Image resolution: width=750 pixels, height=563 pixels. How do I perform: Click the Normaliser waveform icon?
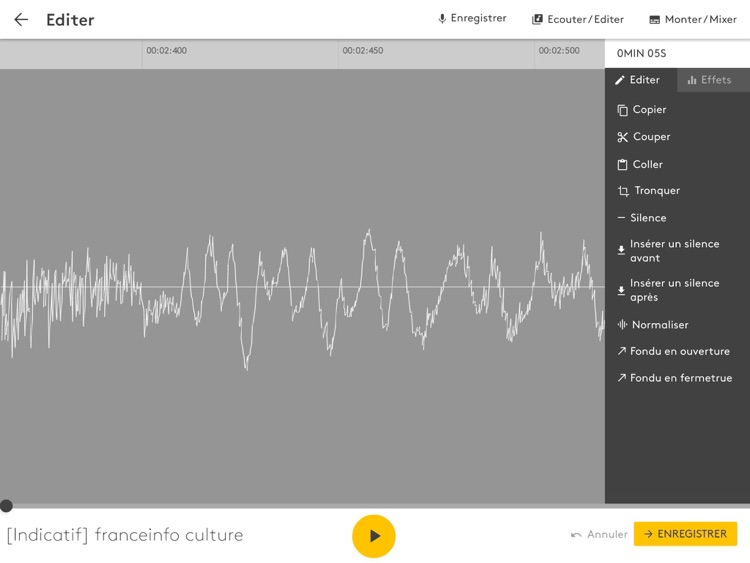[622, 325]
